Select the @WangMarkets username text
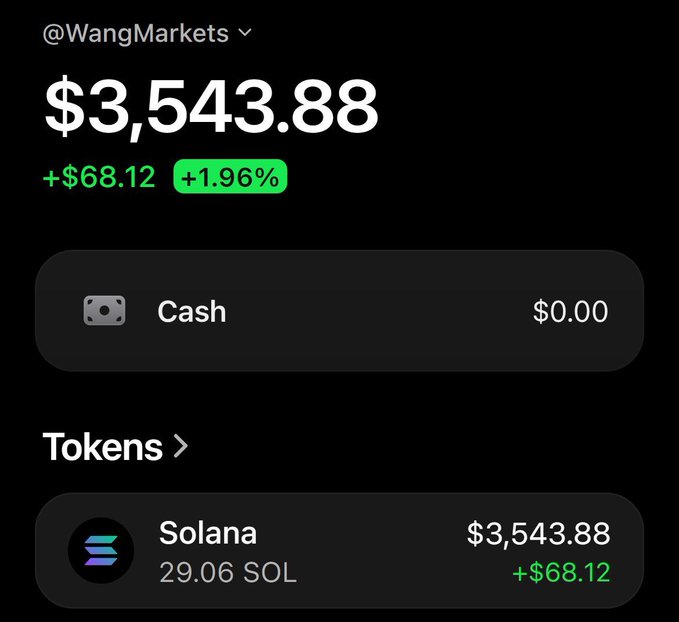Viewport: 679px width, 622px height. point(136,34)
